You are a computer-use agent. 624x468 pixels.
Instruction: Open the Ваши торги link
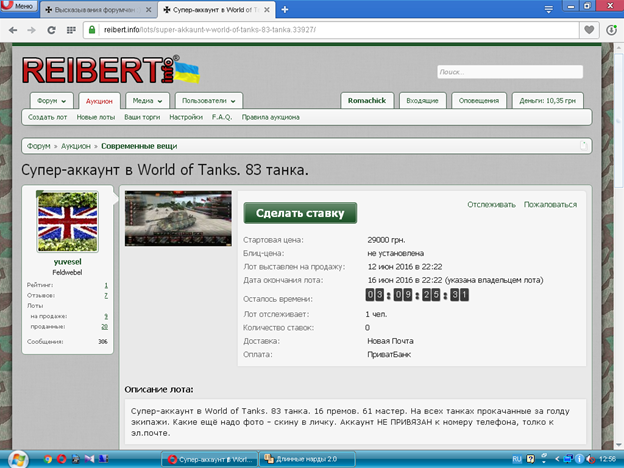pyautogui.click(x=142, y=117)
